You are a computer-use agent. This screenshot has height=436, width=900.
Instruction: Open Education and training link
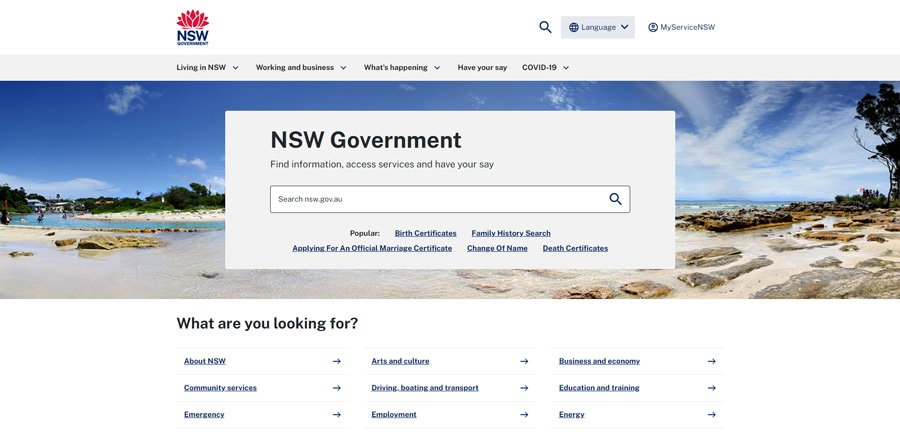(x=599, y=388)
